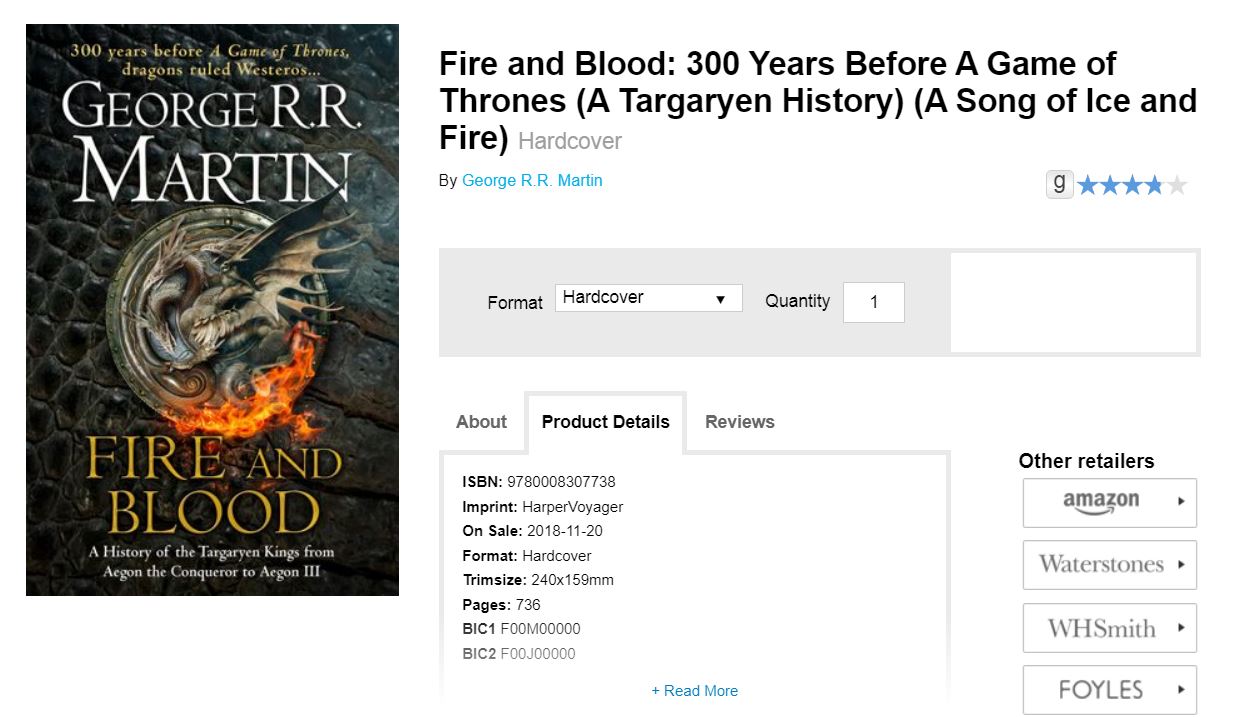Click the Fire and Blood book cover

point(212,310)
